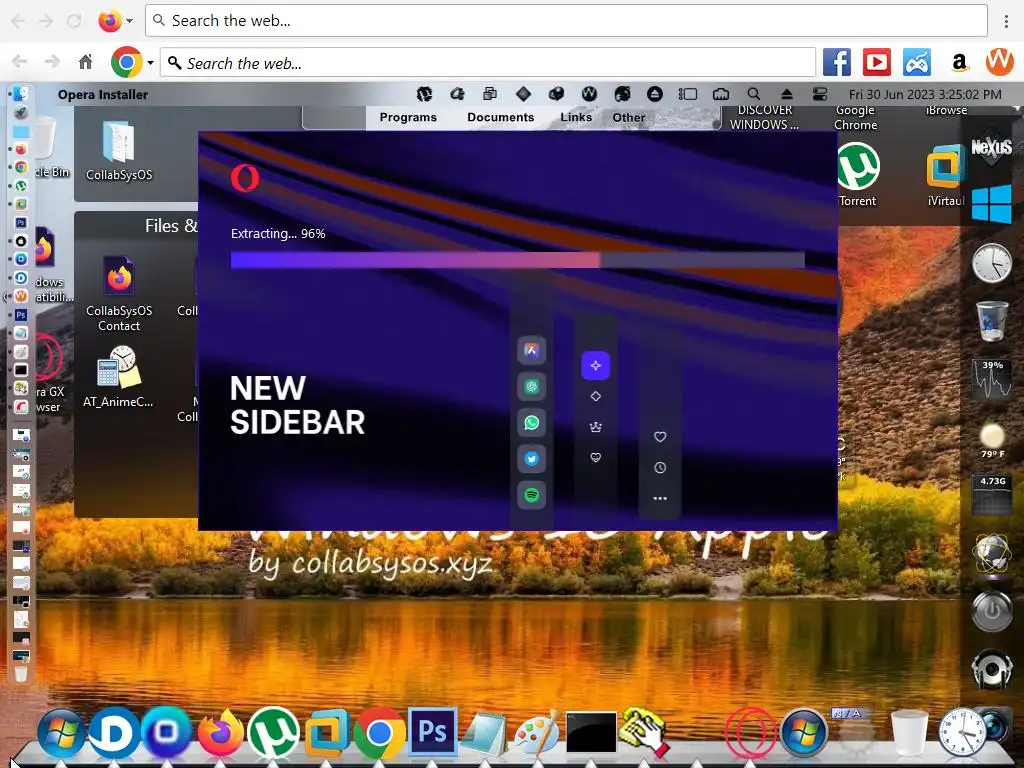Open the YouTube shortcut icon
The height and width of the screenshot is (768, 1024).
[x=876, y=63]
